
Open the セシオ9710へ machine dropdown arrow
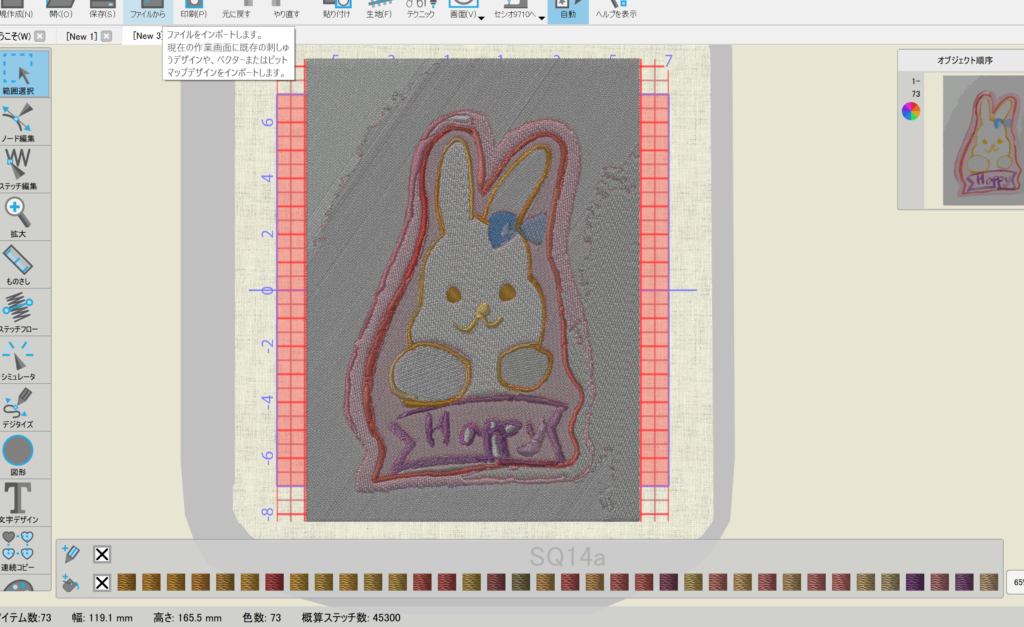coord(542,17)
